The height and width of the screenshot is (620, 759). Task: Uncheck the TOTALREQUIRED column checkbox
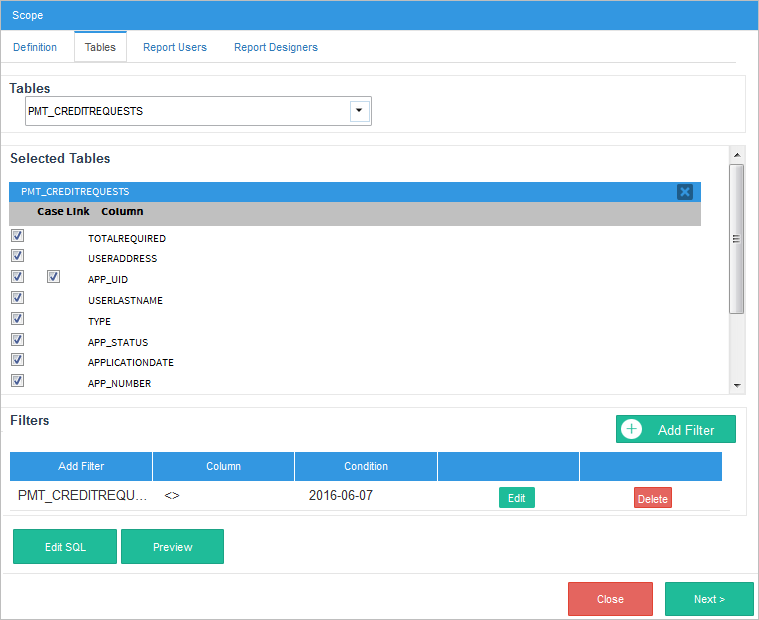pos(17,236)
